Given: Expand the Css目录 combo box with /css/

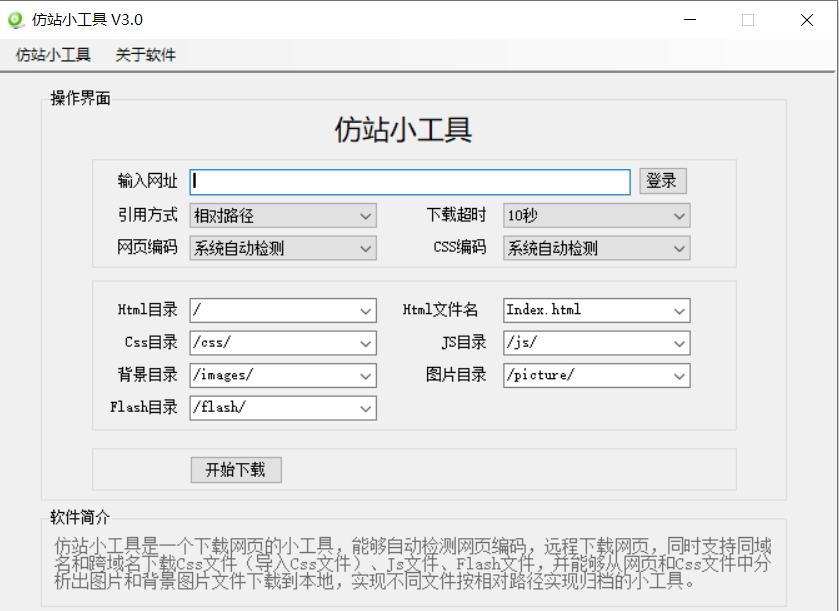Looking at the screenshot, I should 283,343.
